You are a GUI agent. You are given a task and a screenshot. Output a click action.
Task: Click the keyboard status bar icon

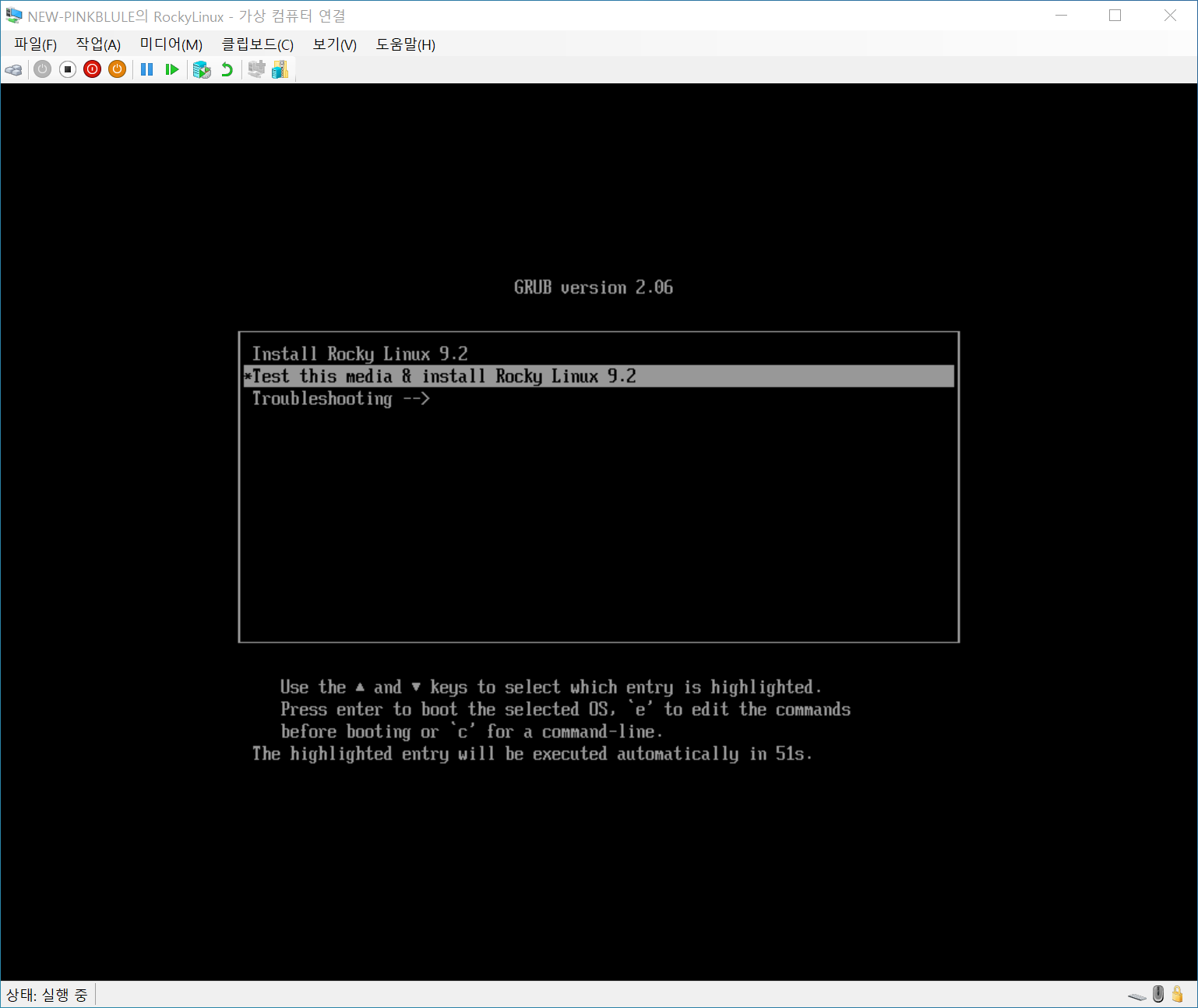(x=1136, y=995)
